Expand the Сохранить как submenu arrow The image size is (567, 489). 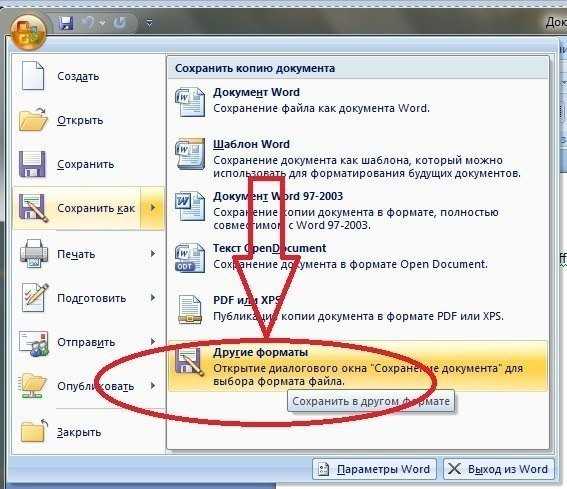coord(153,208)
